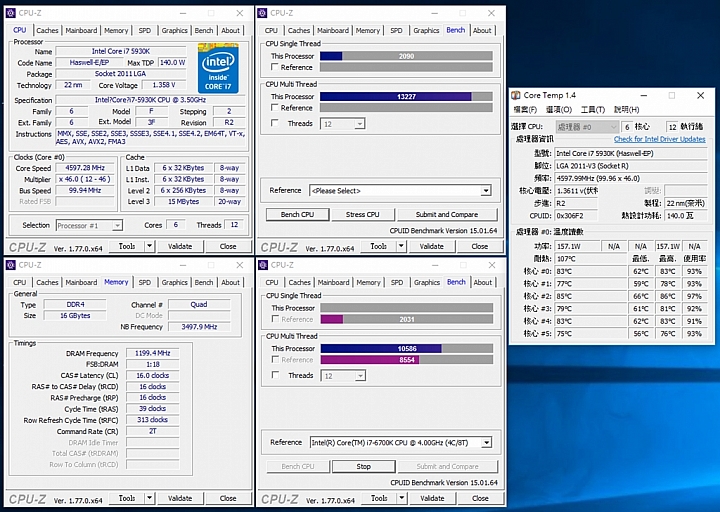Open Tools dropdown arrow in bottom Bench window
This screenshot has width=720, height=512.
[402, 498]
